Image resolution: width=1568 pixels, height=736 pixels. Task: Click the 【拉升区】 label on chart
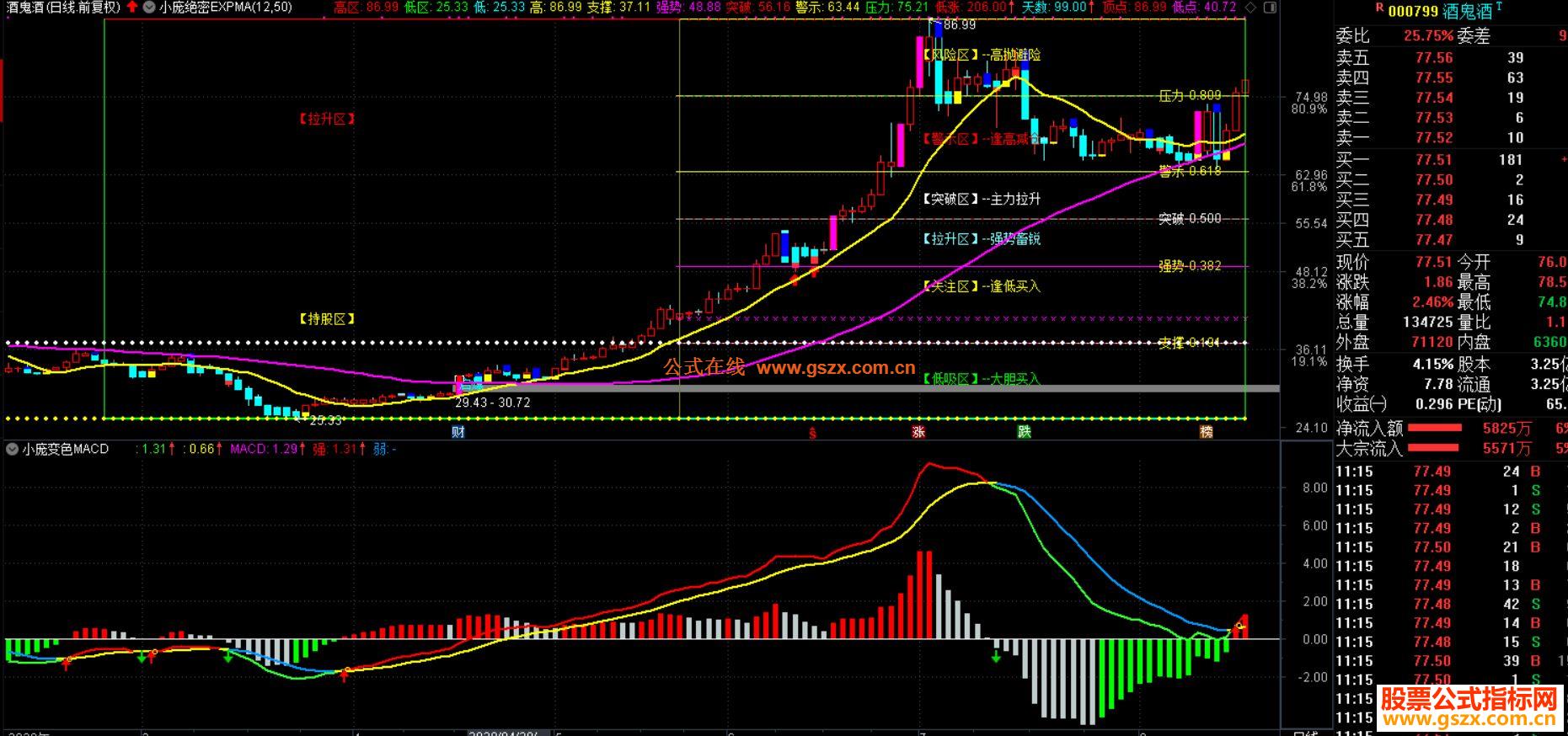(327, 119)
